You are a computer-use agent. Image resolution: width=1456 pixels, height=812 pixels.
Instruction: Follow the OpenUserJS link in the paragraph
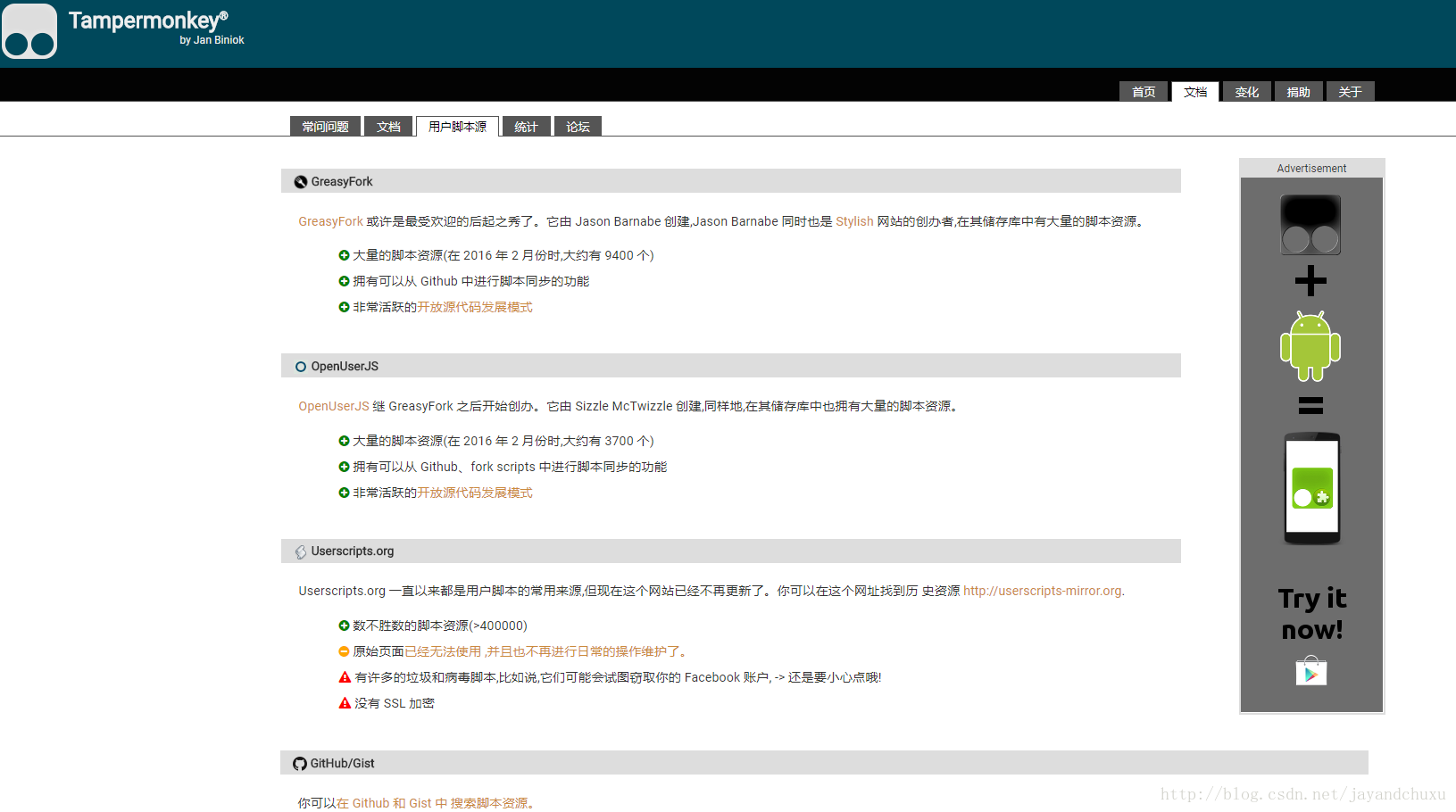pyautogui.click(x=334, y=406)
